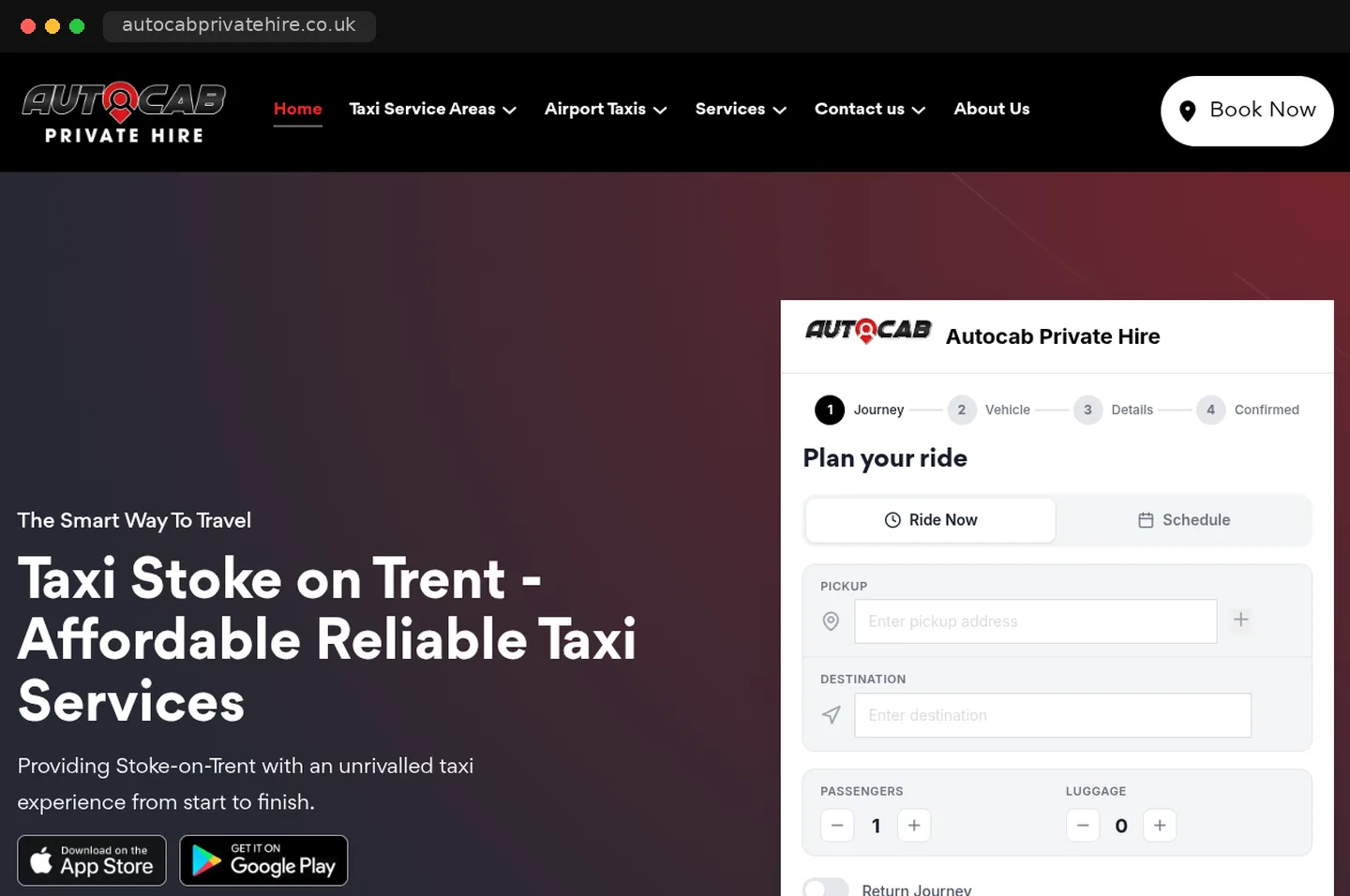Click the browser address bar URL
This screenshot has height=896, width=1350.
[x=239, y=25]
